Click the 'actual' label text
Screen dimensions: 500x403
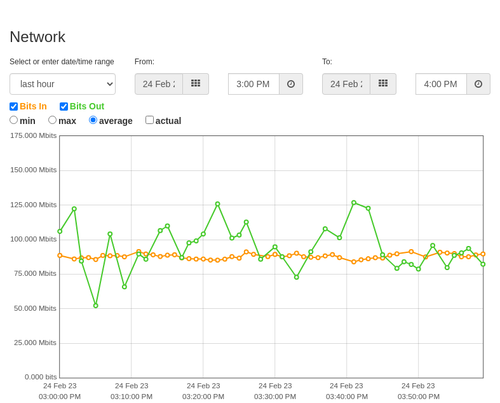(x=168, y=121)
